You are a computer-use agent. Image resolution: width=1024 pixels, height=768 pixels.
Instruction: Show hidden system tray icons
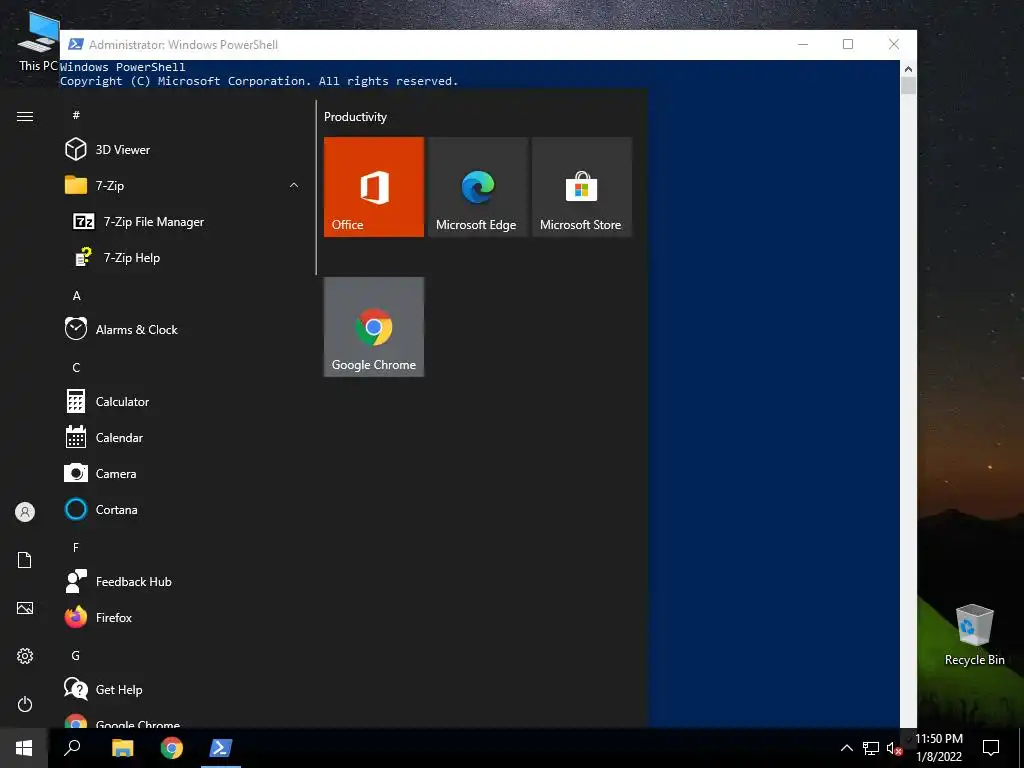tap(846, 748)
